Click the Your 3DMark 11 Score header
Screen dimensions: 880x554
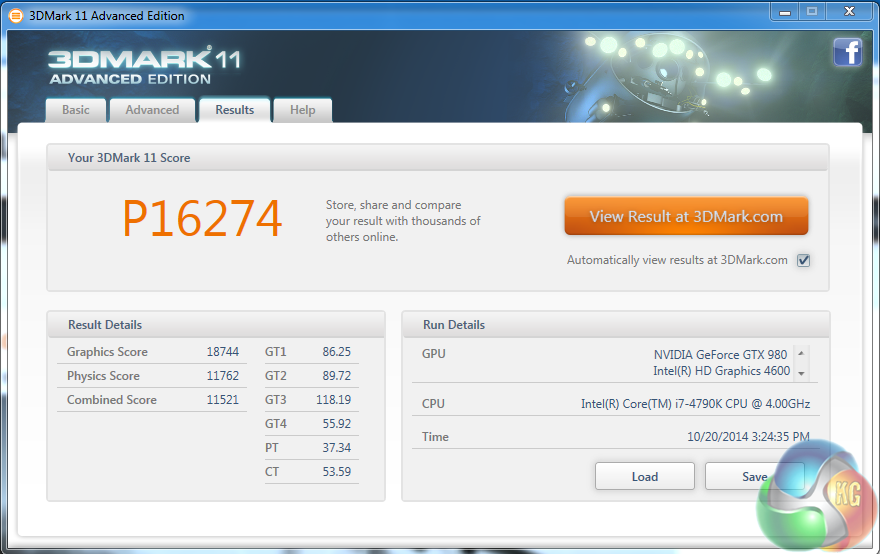pos(437,158)
